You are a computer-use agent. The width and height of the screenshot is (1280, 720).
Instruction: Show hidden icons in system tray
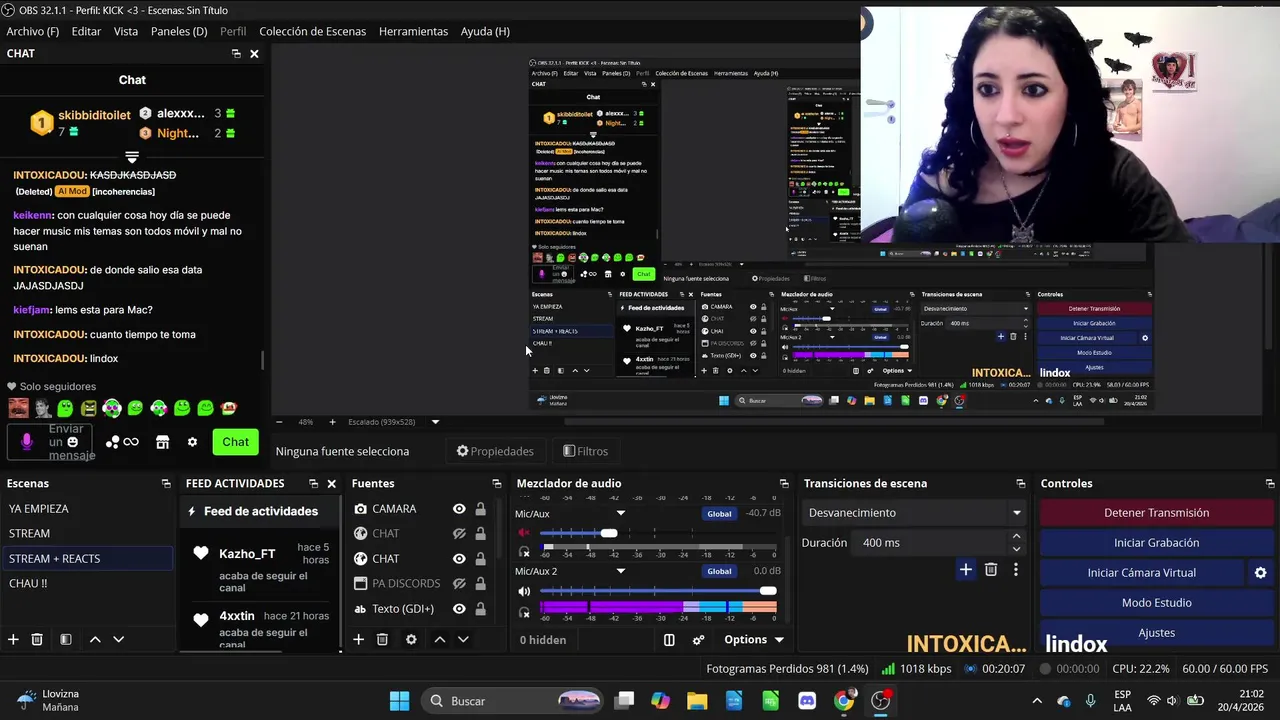[1037, 701]
